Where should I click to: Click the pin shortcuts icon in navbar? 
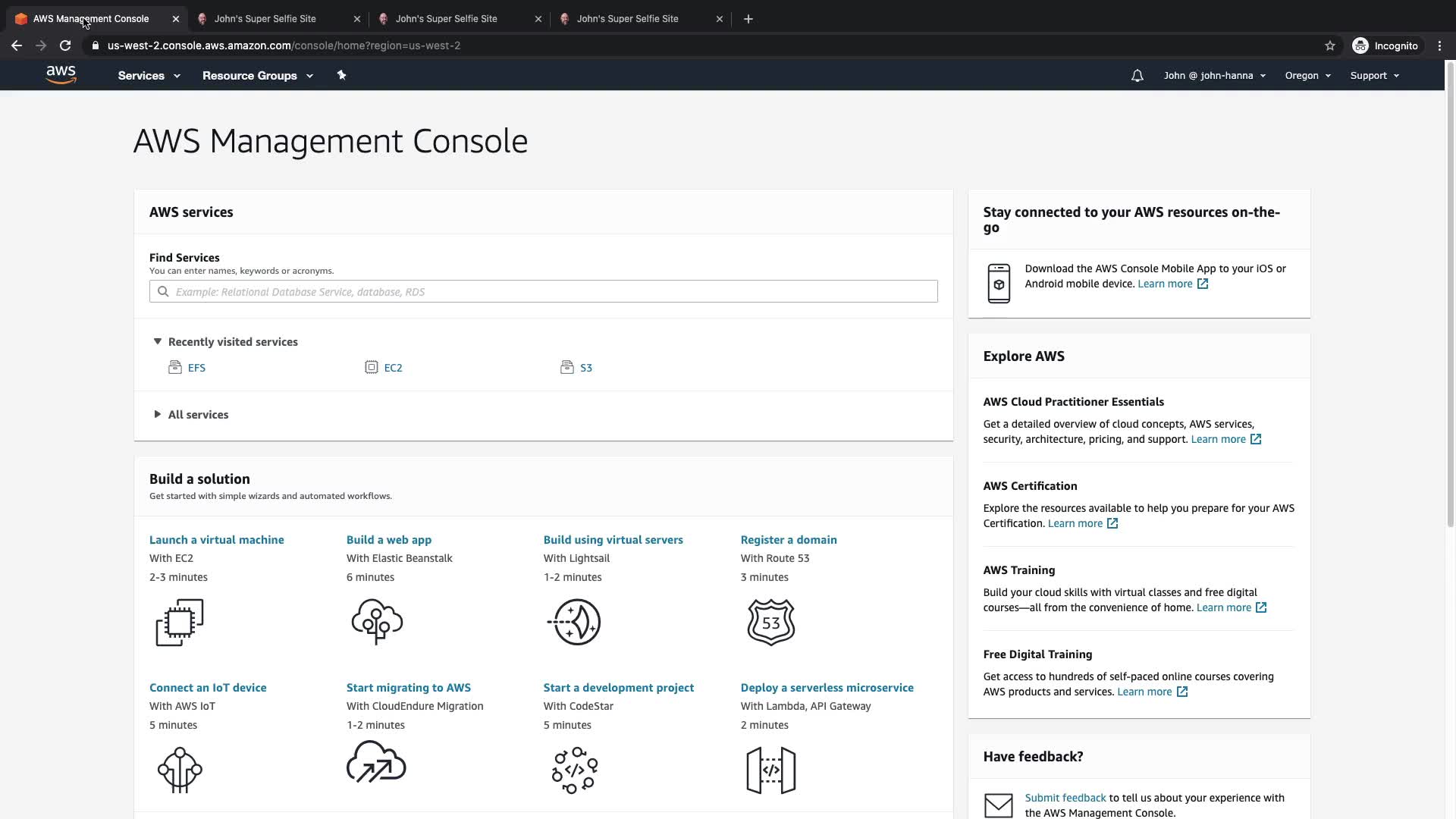click(341, 75)
